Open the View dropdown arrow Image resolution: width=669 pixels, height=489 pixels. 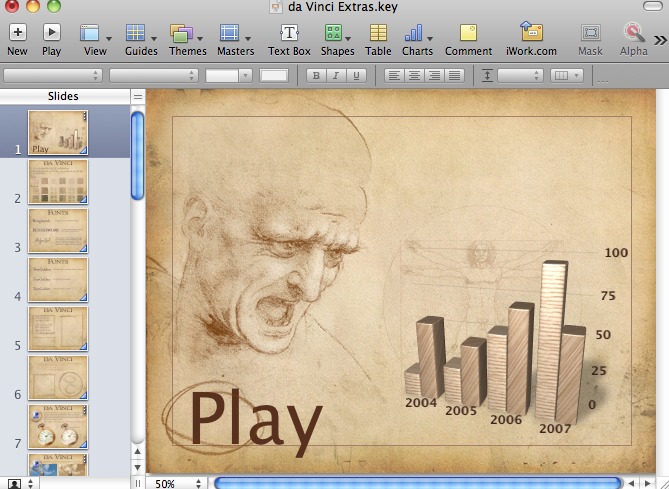pyautogui.click(x=109, y=39)
